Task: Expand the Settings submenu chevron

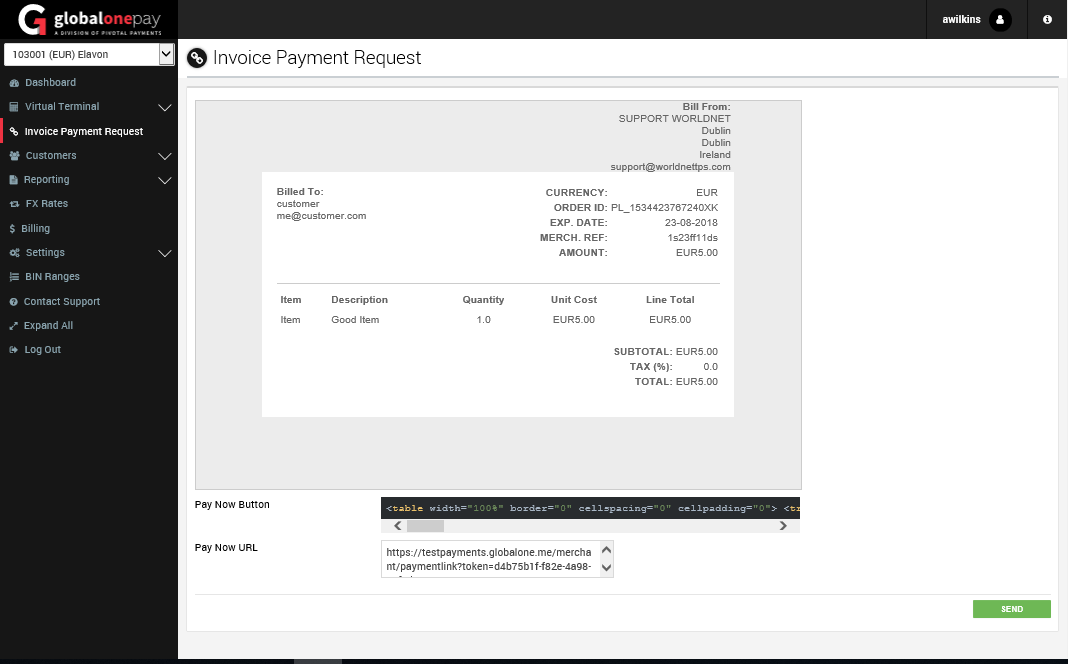Action: pos(164,253)
